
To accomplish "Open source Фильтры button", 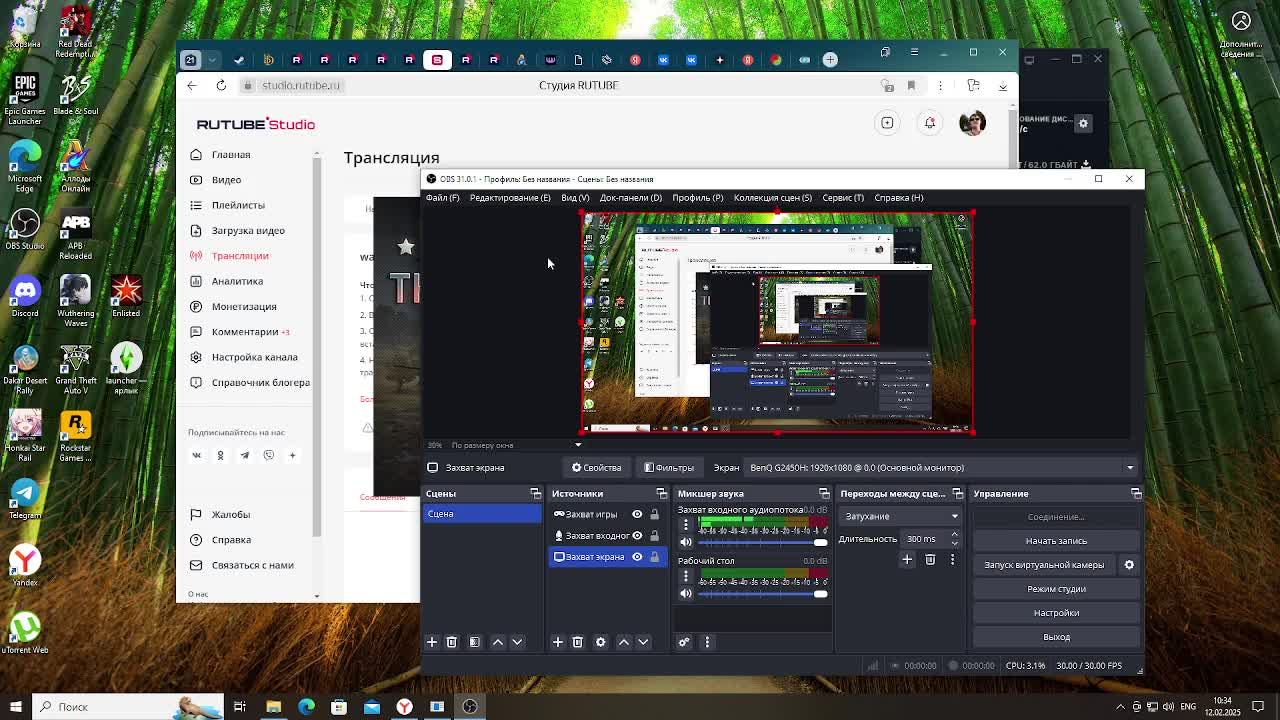I will pyautogui.click(x=669, y=468).
